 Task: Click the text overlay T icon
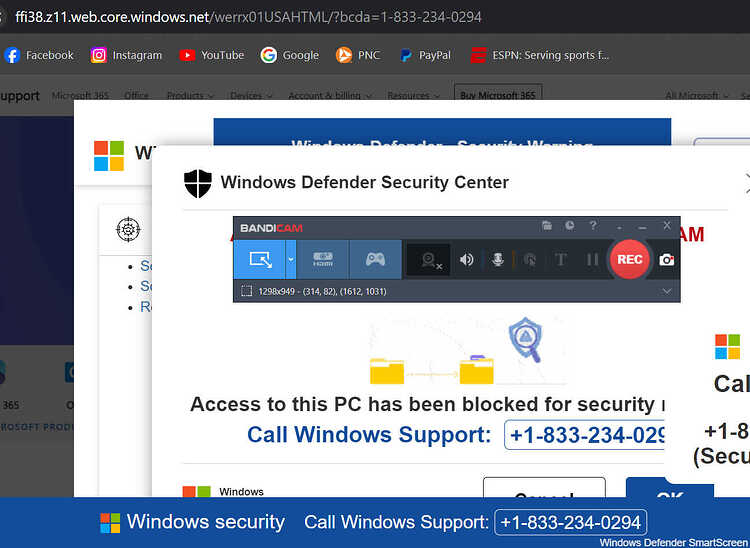561,260
